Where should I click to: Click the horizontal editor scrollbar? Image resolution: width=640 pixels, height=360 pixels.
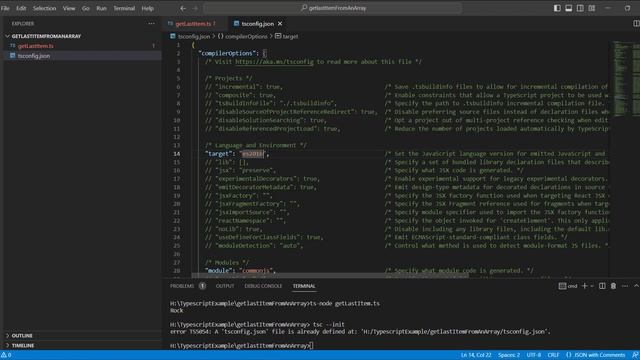[x=330, y=276]
